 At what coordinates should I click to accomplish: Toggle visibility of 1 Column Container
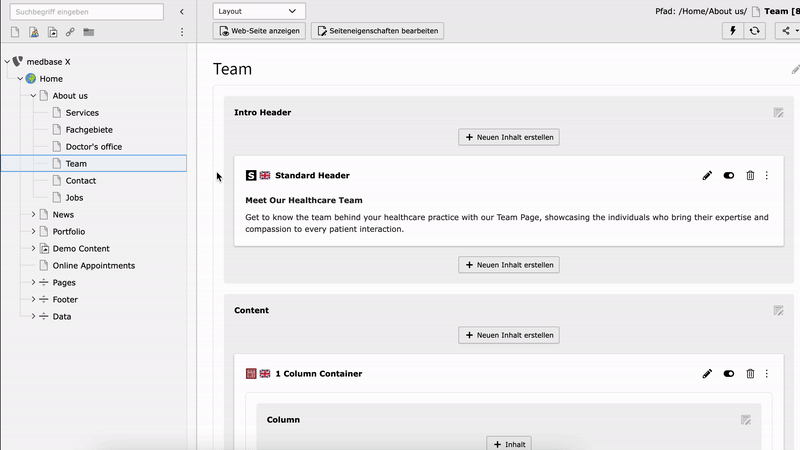729,374
